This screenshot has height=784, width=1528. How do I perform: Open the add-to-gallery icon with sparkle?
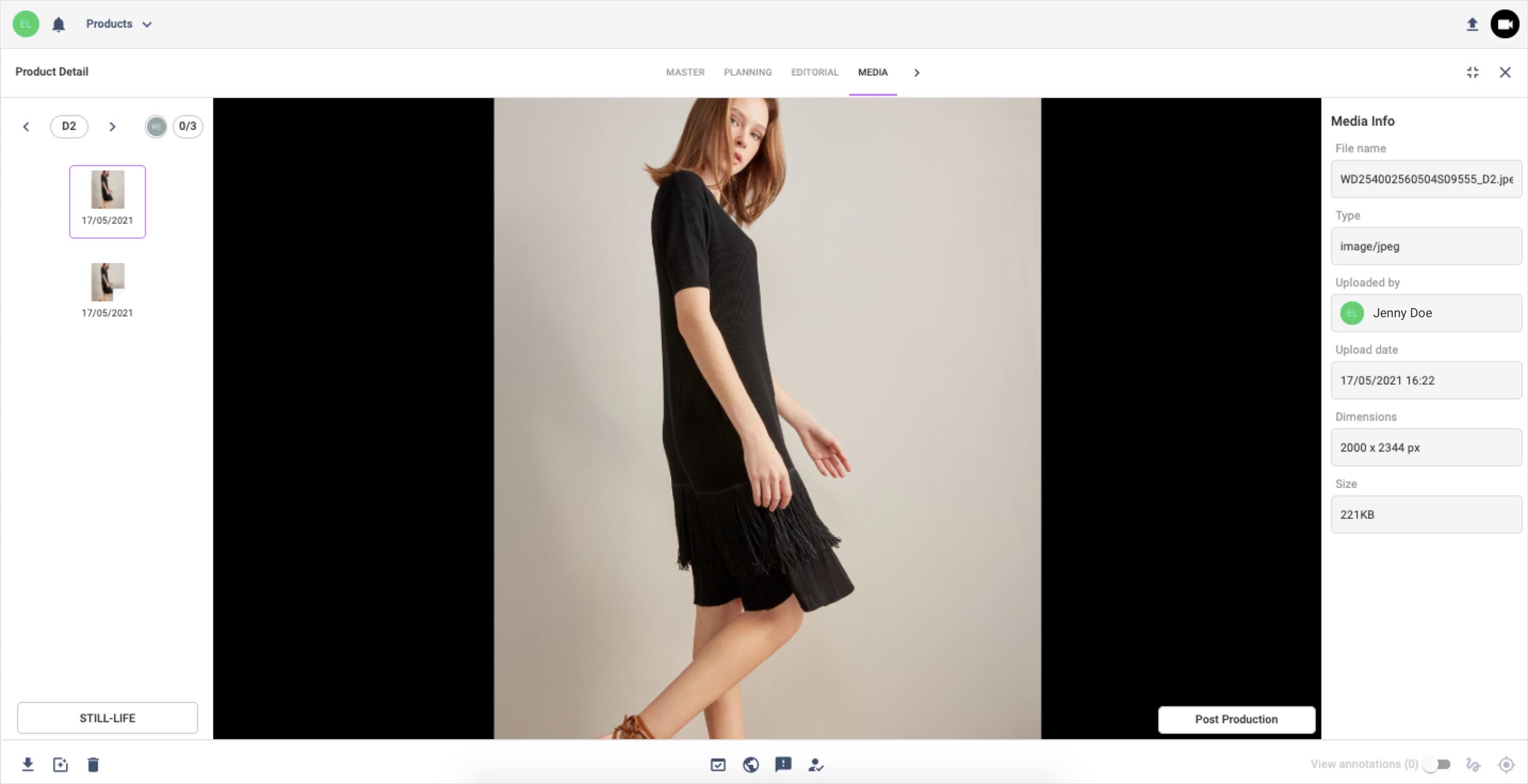coord(60,764)
